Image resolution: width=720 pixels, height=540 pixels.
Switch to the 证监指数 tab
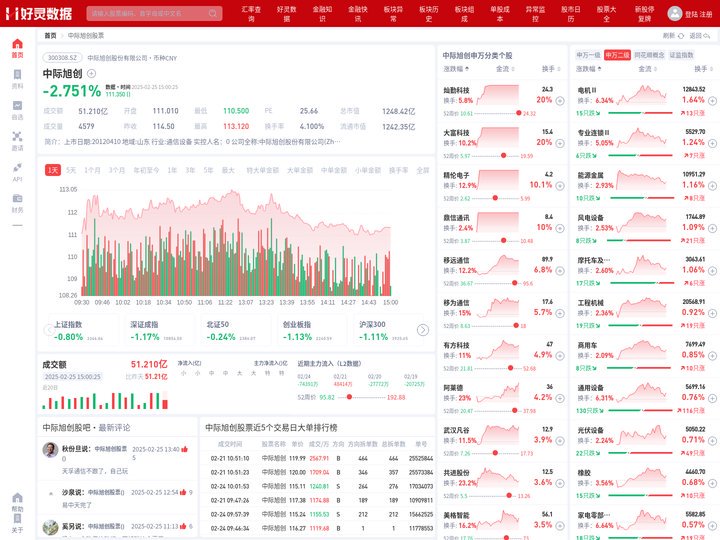click(x=681, y=55)
